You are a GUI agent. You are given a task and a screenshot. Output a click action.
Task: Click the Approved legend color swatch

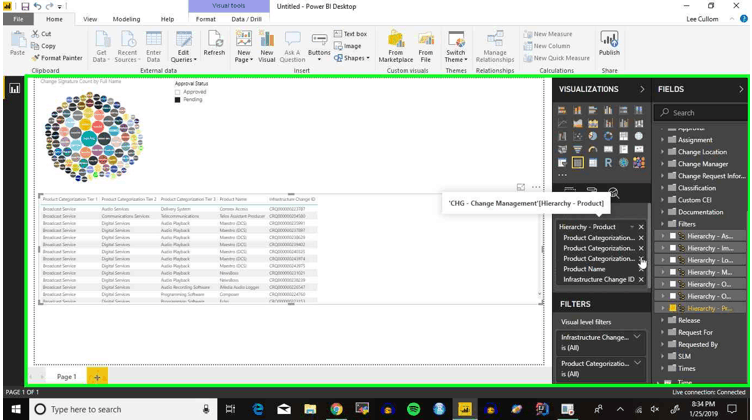coord(177,92)
